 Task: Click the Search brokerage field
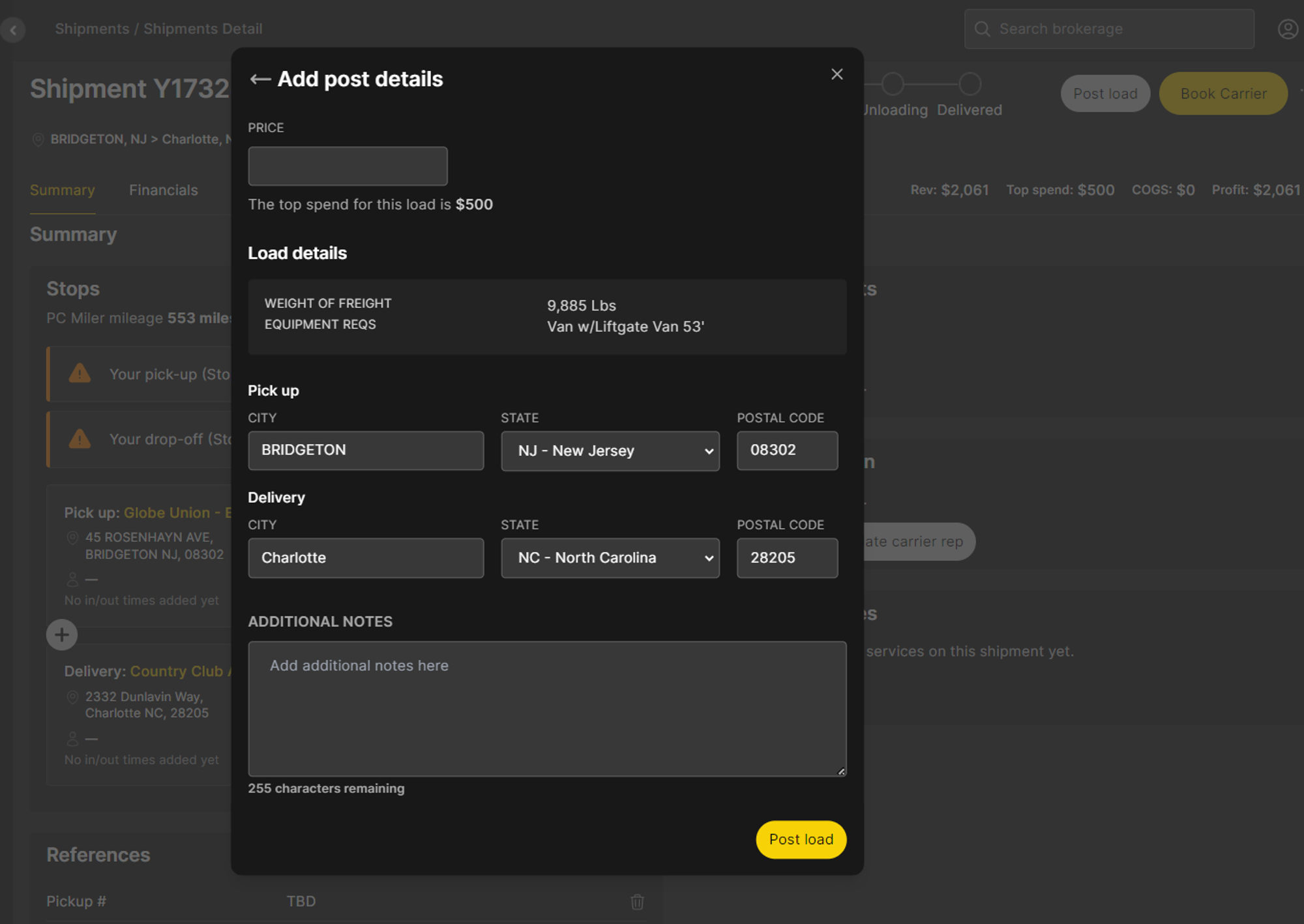1109,29
